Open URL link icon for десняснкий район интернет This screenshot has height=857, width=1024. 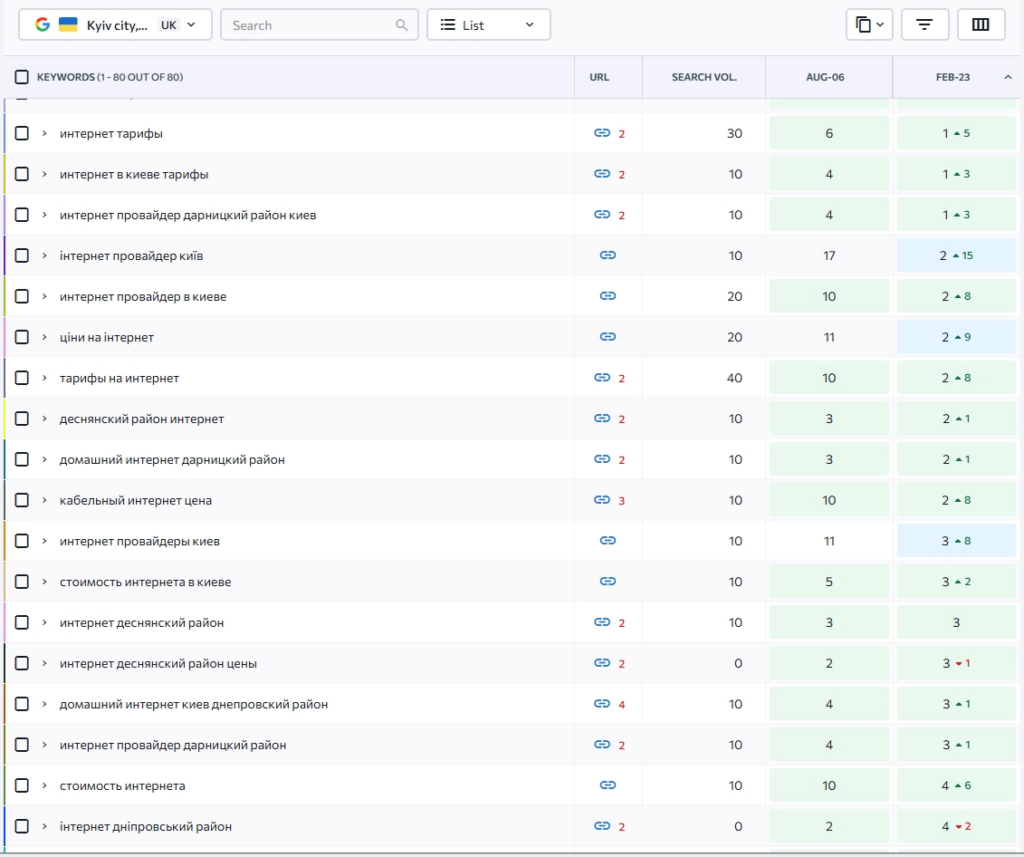tap(602, 419)
